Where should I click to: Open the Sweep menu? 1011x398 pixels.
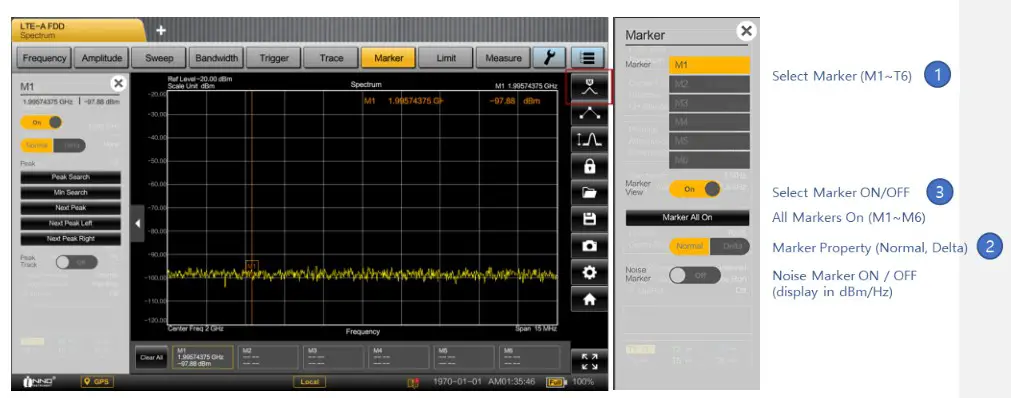pyautogui.click(x=159, y=57)
